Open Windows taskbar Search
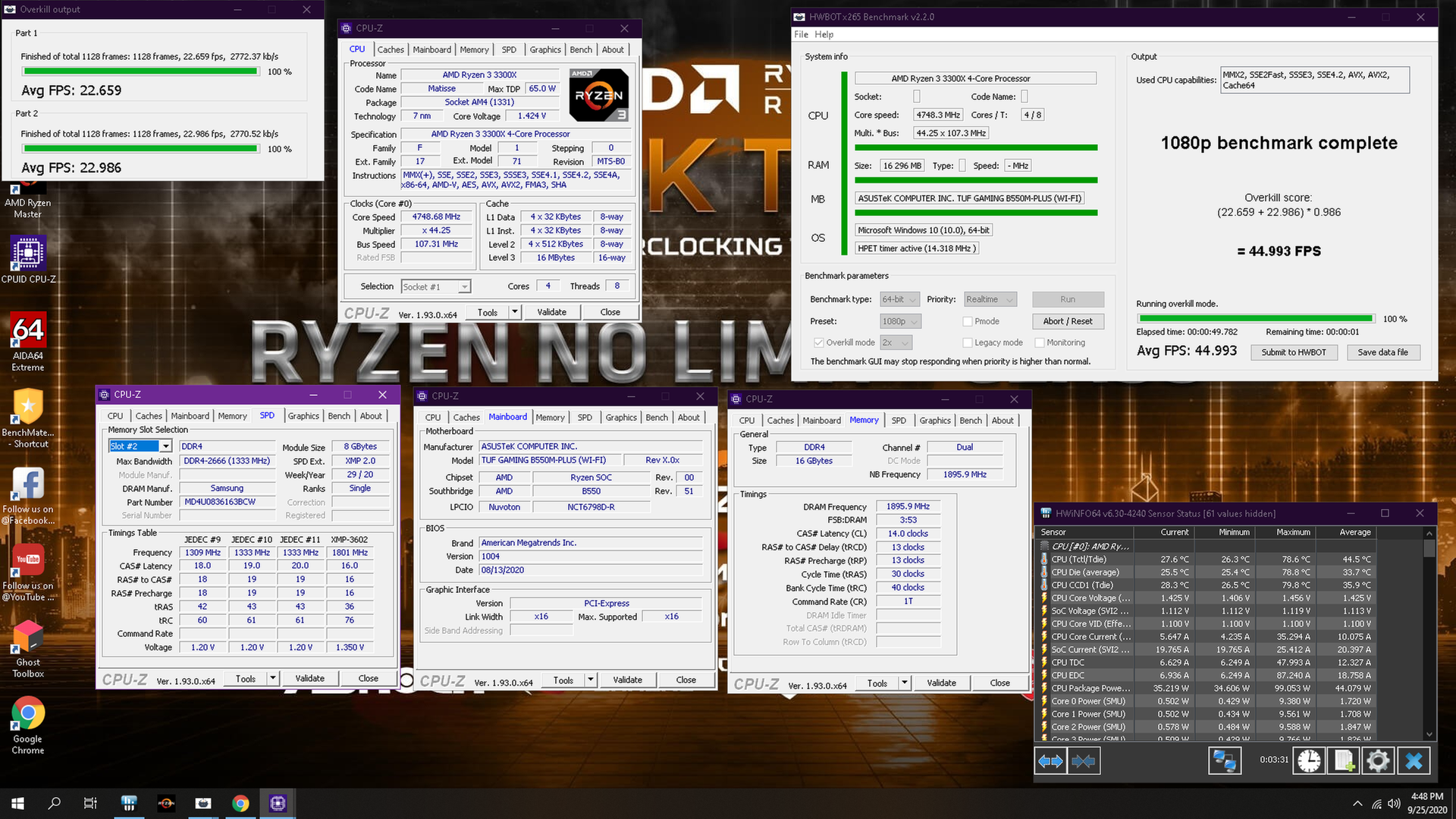1456x819 pixels. 54,803
